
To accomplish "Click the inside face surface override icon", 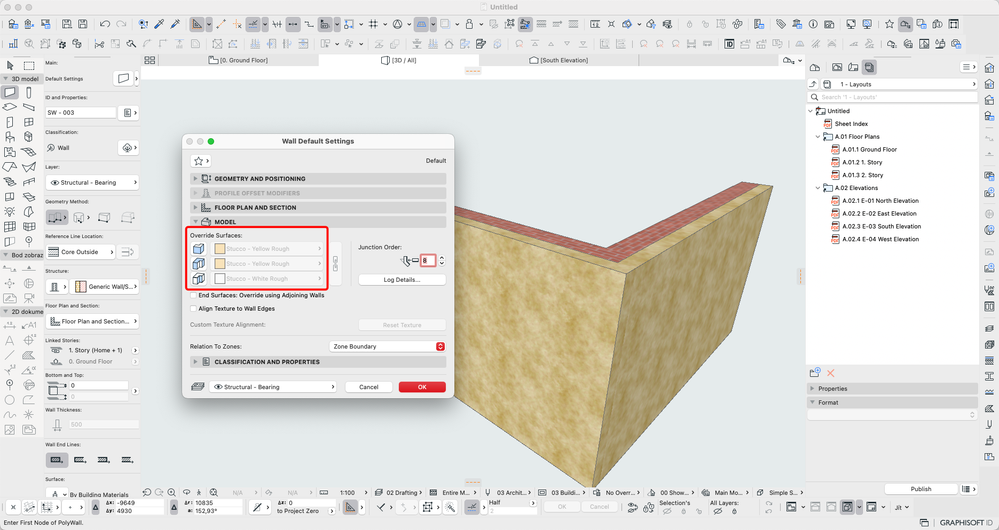I will pyautogui.click(x=199, y=278).
